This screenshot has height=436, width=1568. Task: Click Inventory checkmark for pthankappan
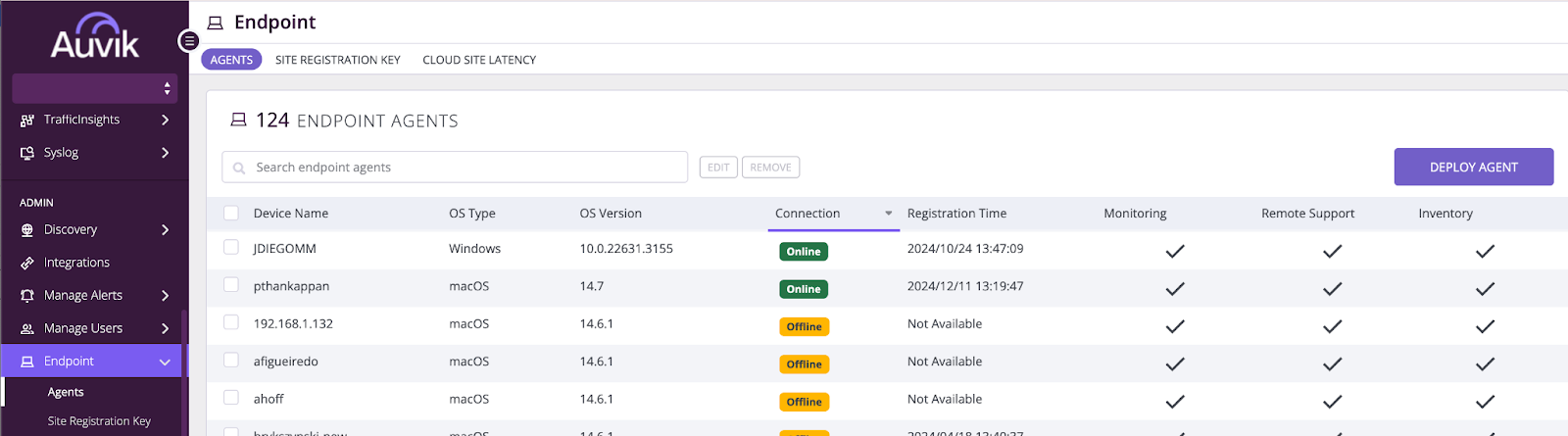1485,288
